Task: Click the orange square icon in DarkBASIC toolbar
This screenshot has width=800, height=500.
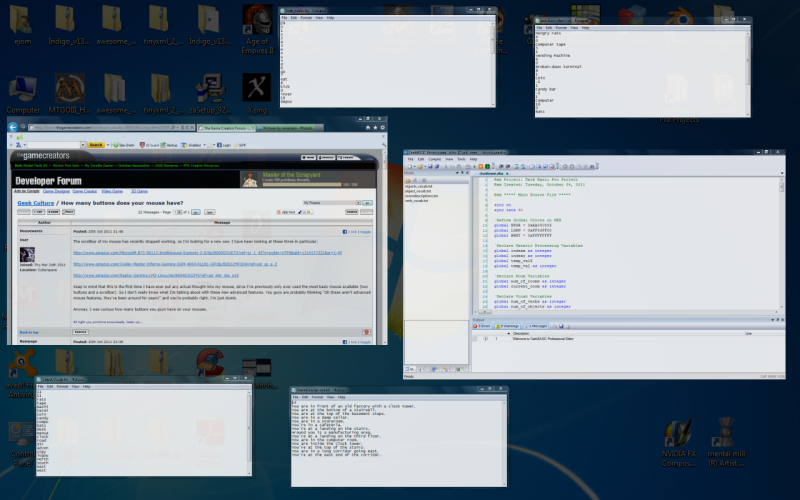Action: coord(481,167)
